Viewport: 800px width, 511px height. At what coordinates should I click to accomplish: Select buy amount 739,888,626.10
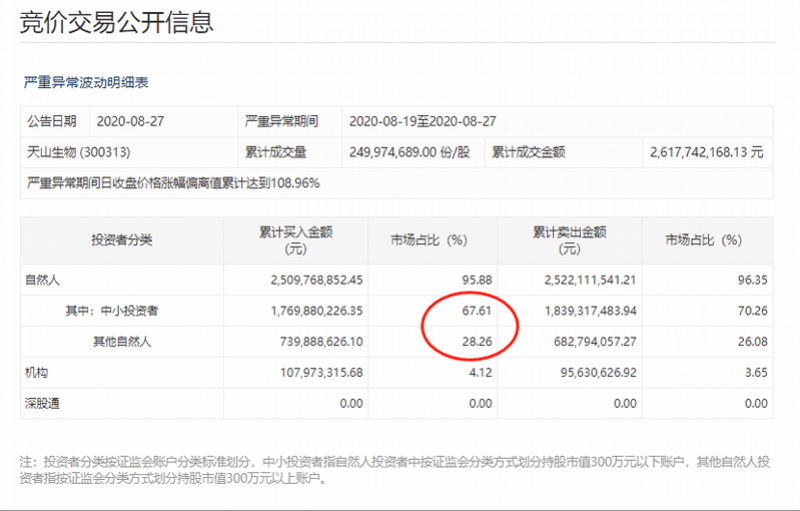pyautogui.click(x=321, y=342)
